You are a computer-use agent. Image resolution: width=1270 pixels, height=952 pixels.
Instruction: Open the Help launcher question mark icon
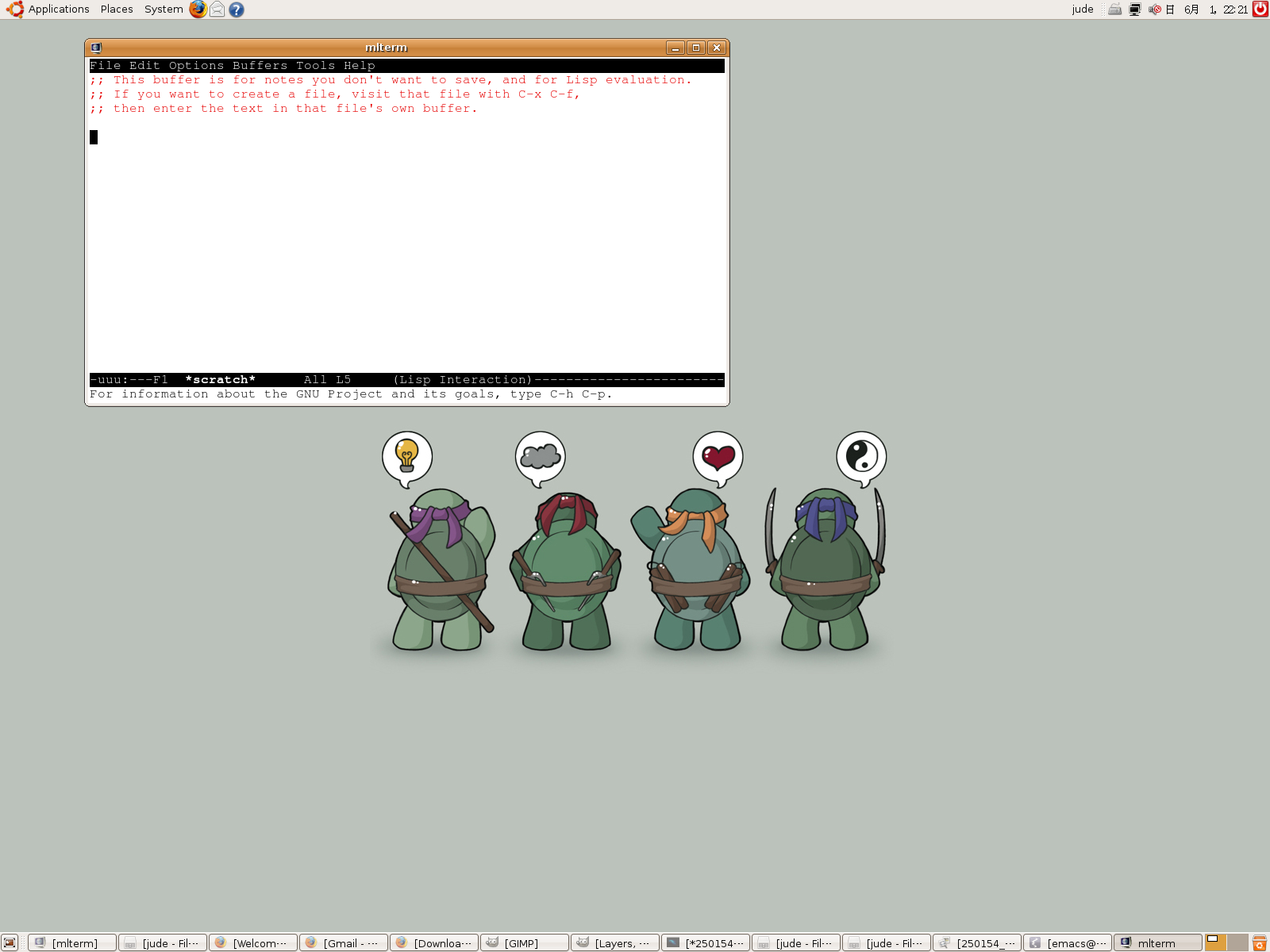(x=237, y=10)
